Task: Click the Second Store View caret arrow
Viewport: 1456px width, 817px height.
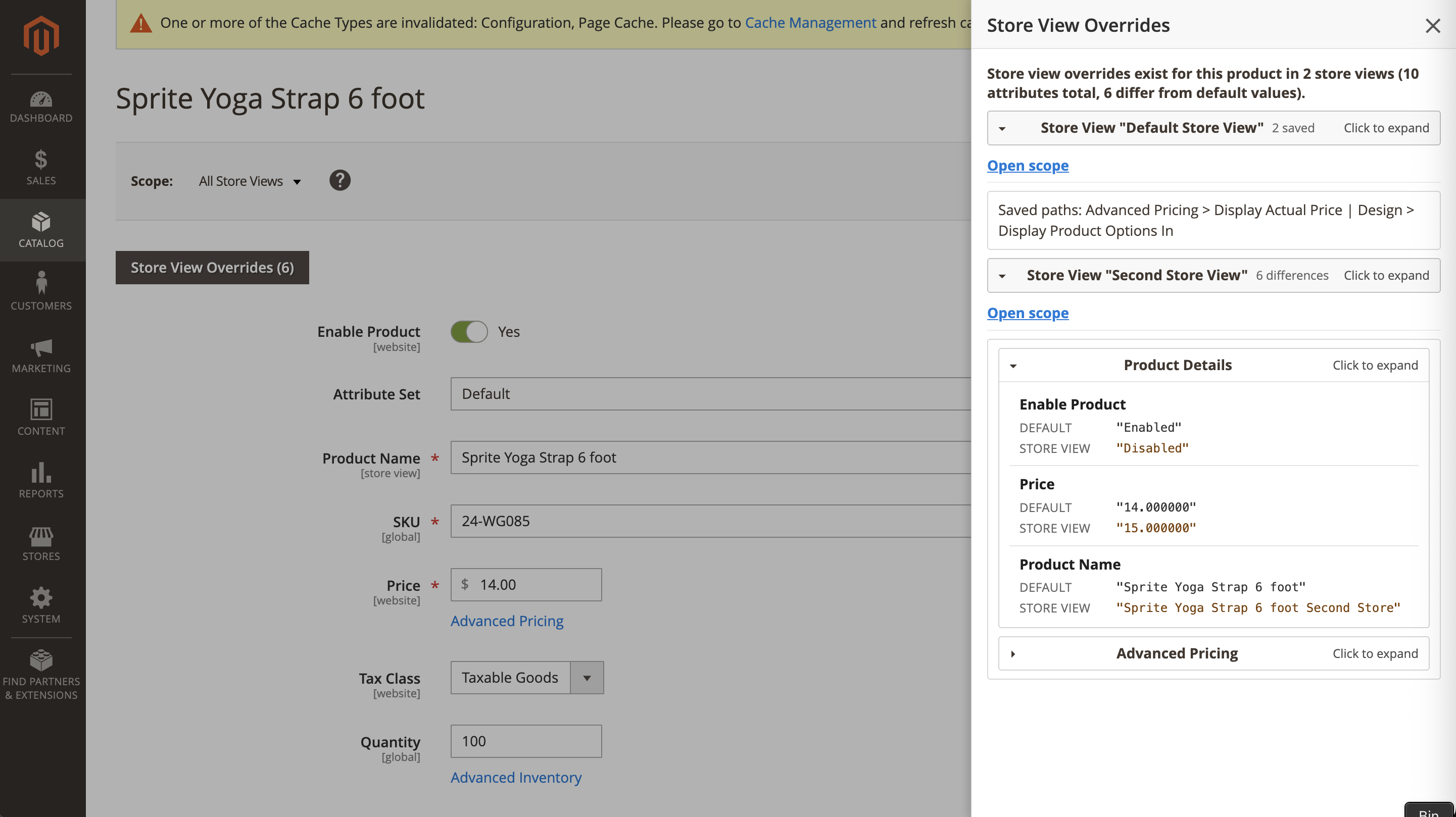Action: pos(1001,276)
